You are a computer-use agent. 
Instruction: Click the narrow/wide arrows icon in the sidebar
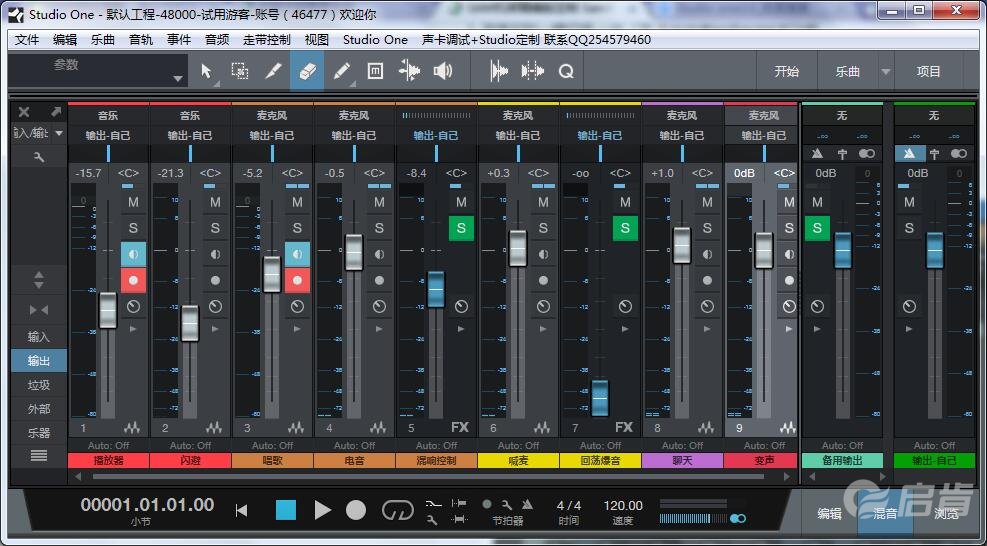[39, 310]
